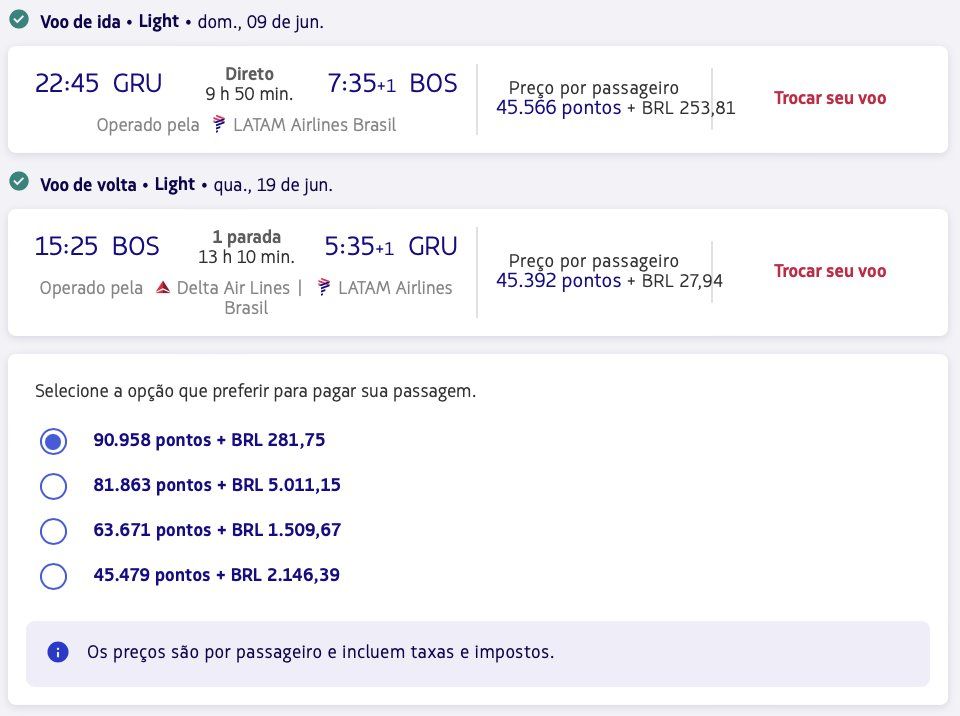The width and height of the screenshot is (960, 716).
Task: Click the LATAM logo on return flight
Action: pos(324,287)
